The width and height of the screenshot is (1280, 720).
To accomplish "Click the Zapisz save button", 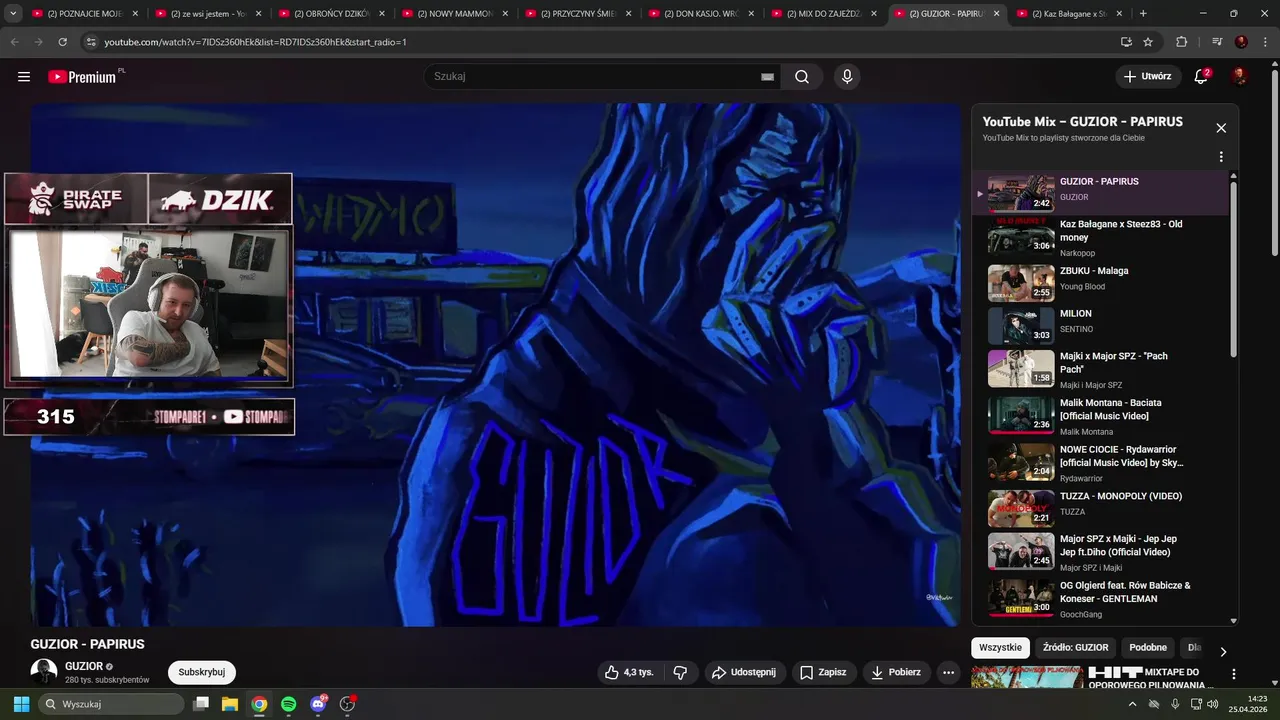I will click(823, 673).
